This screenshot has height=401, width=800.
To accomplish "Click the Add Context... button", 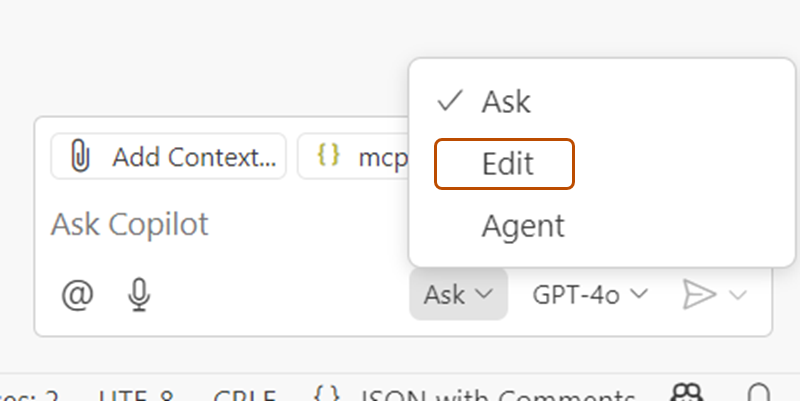I will [x=169, y=157].
